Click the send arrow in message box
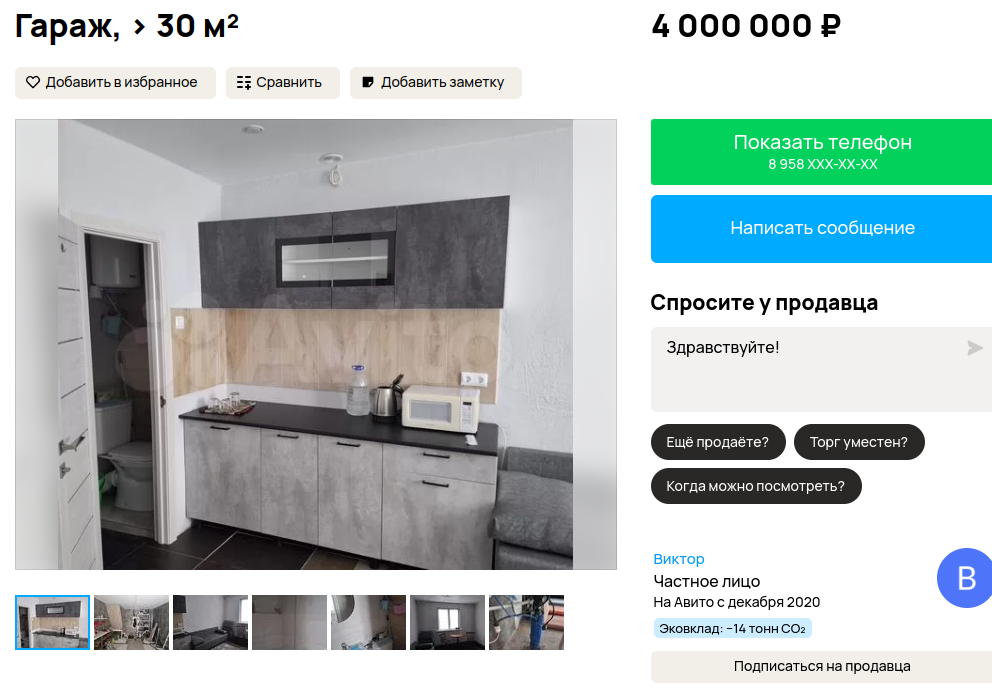 point(975,347)
